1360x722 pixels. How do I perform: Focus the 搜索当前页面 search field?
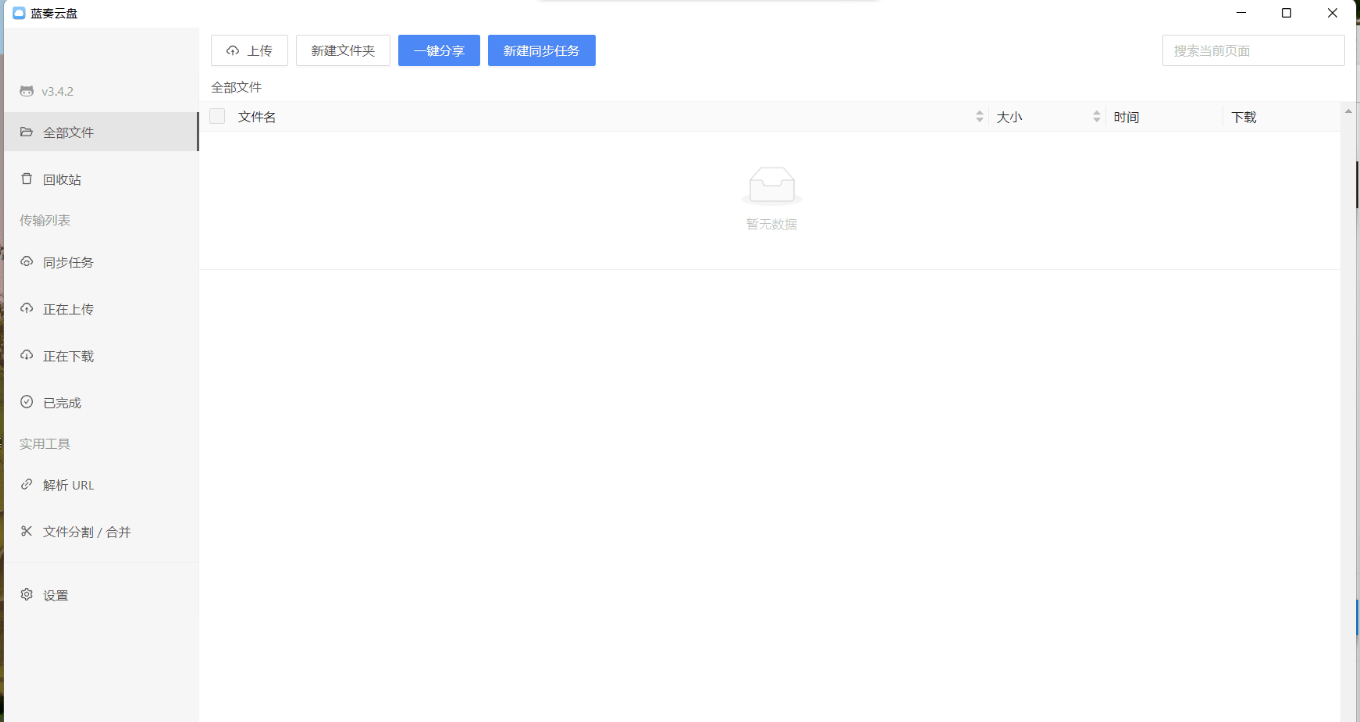[x=1252, y=51]
